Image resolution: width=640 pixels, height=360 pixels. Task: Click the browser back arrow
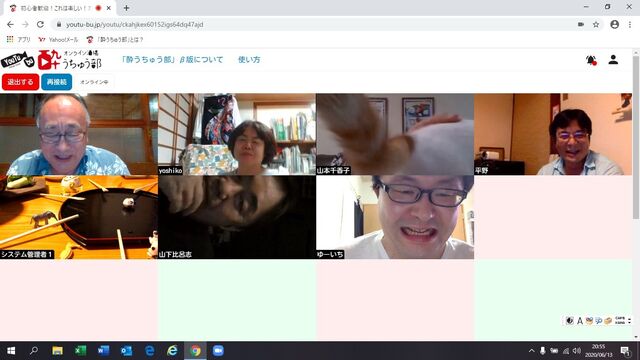point(10,24)
